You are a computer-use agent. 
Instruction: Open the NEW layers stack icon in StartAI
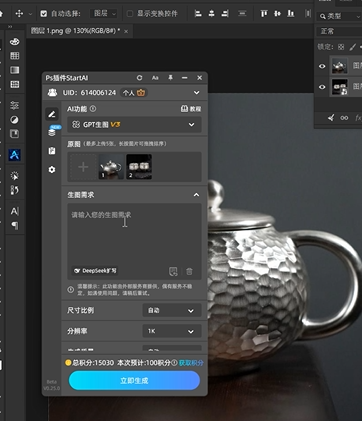pos(52,132)
